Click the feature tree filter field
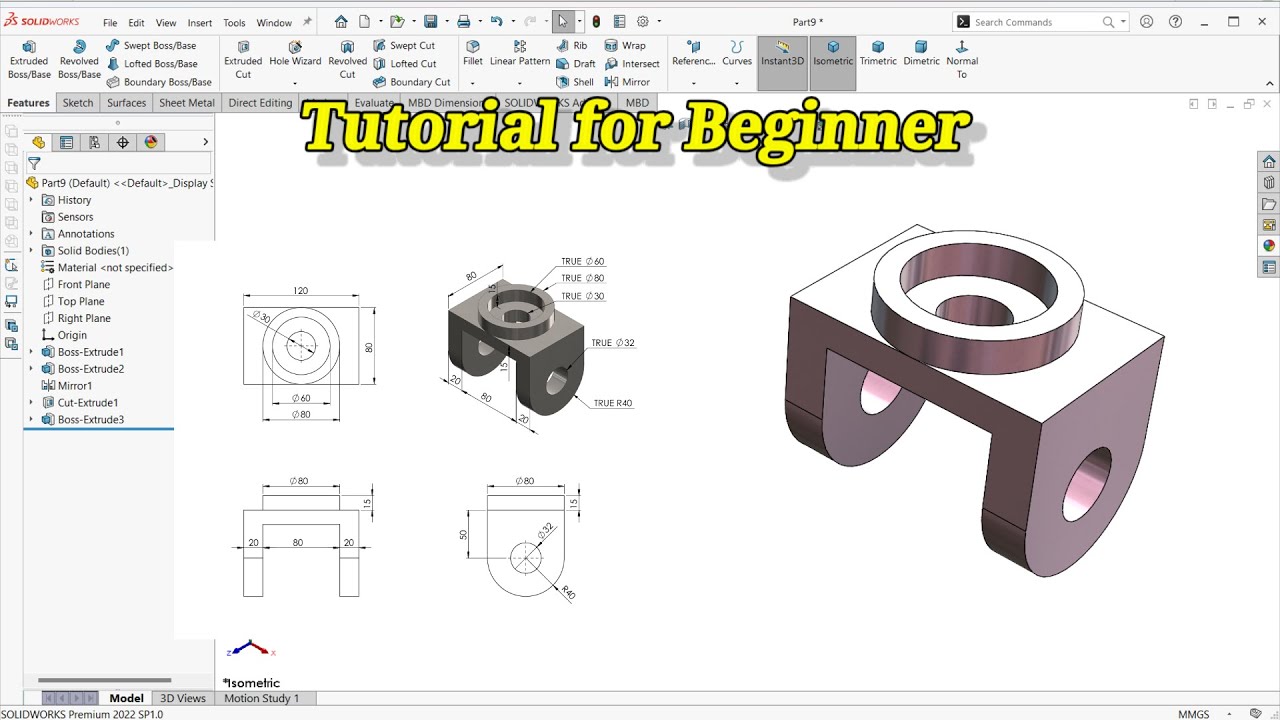The image size is (1280, 720). pyautogui.click(x=119, y=163)
